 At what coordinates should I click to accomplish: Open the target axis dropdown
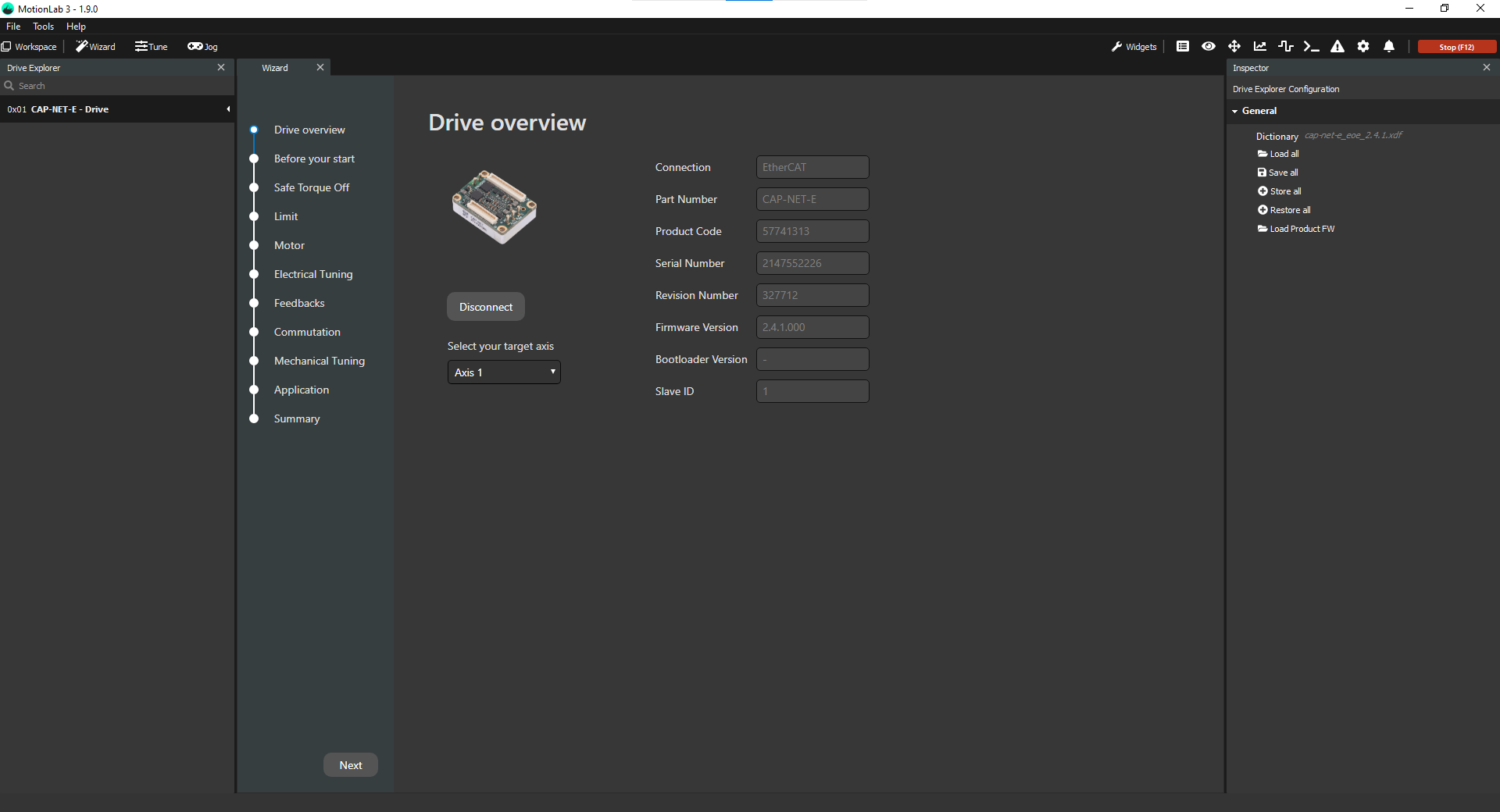pyautogui.click(x=503, y=372)
